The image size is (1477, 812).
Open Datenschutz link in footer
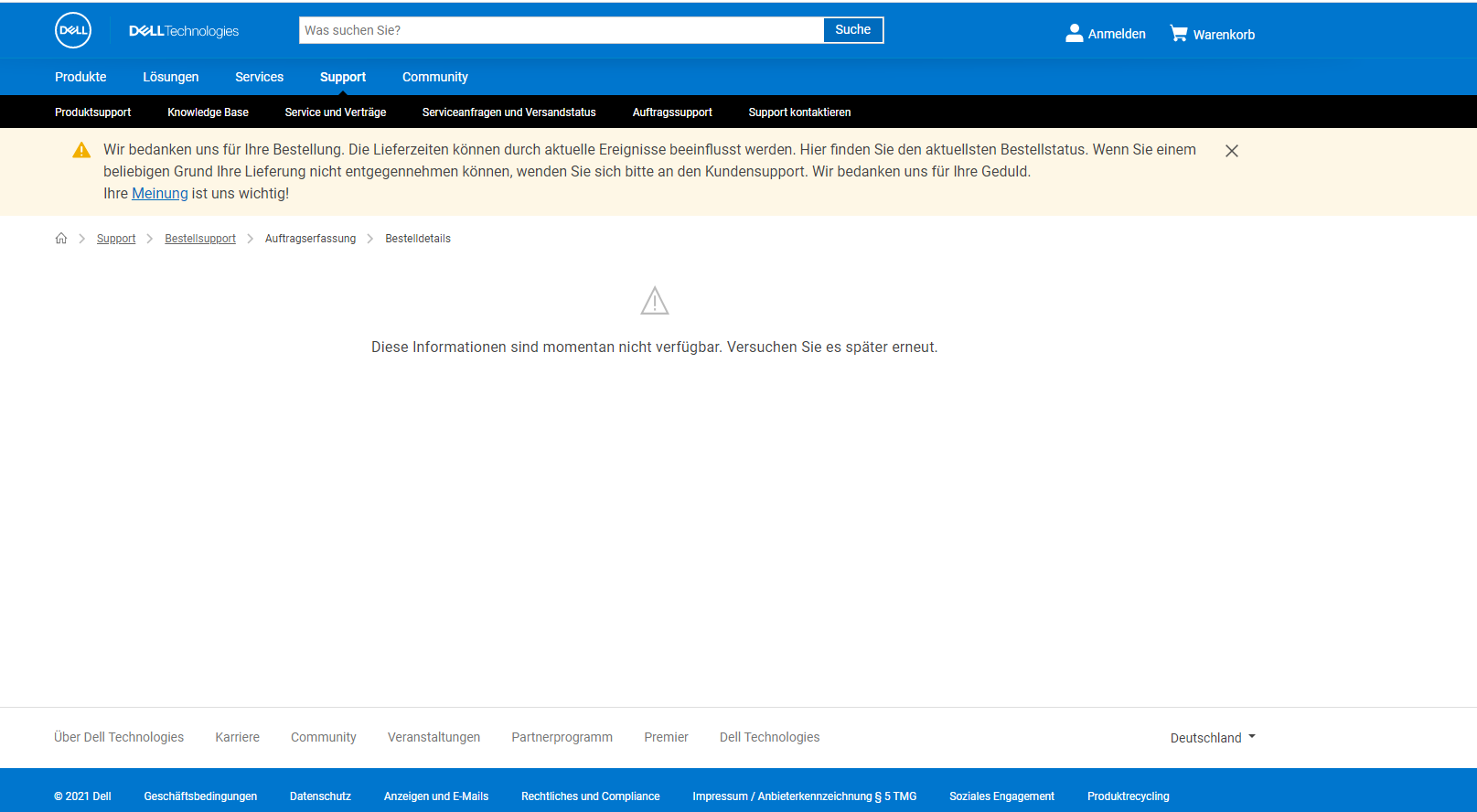pos(320,796)
